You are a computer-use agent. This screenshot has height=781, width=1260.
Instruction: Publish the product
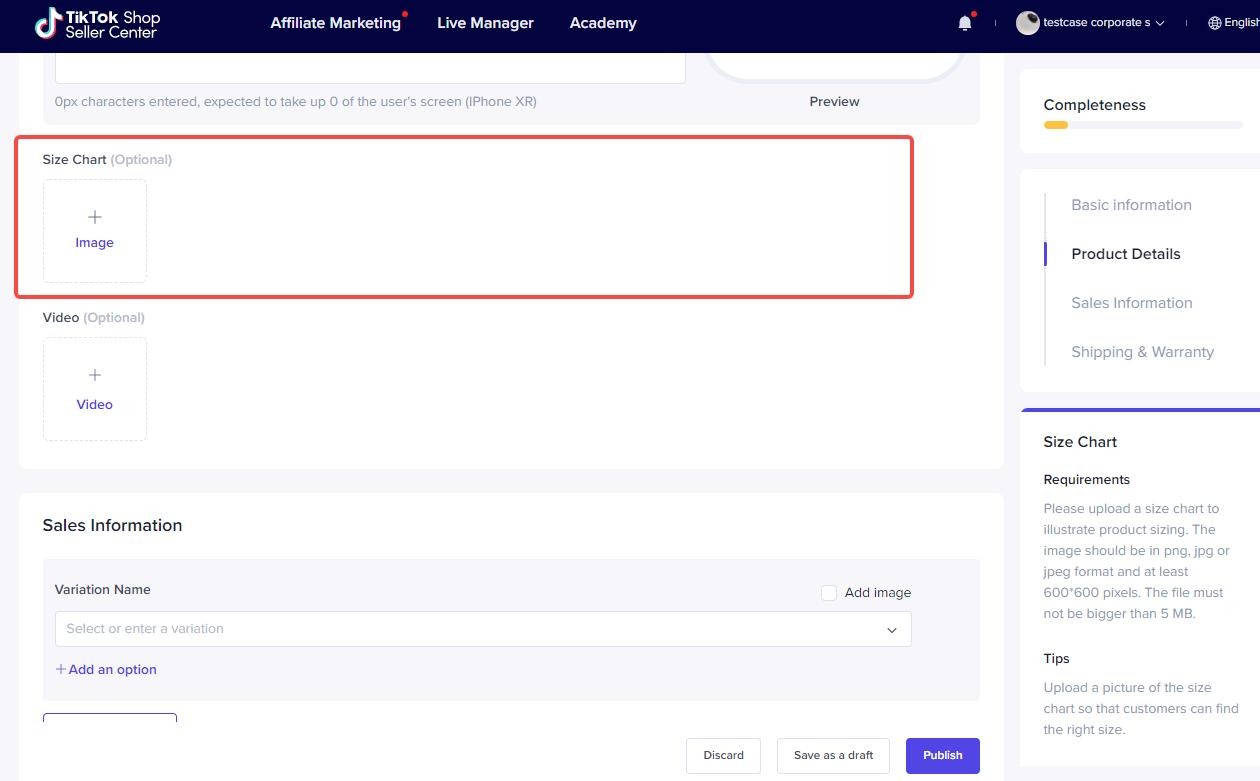point(942,755)
